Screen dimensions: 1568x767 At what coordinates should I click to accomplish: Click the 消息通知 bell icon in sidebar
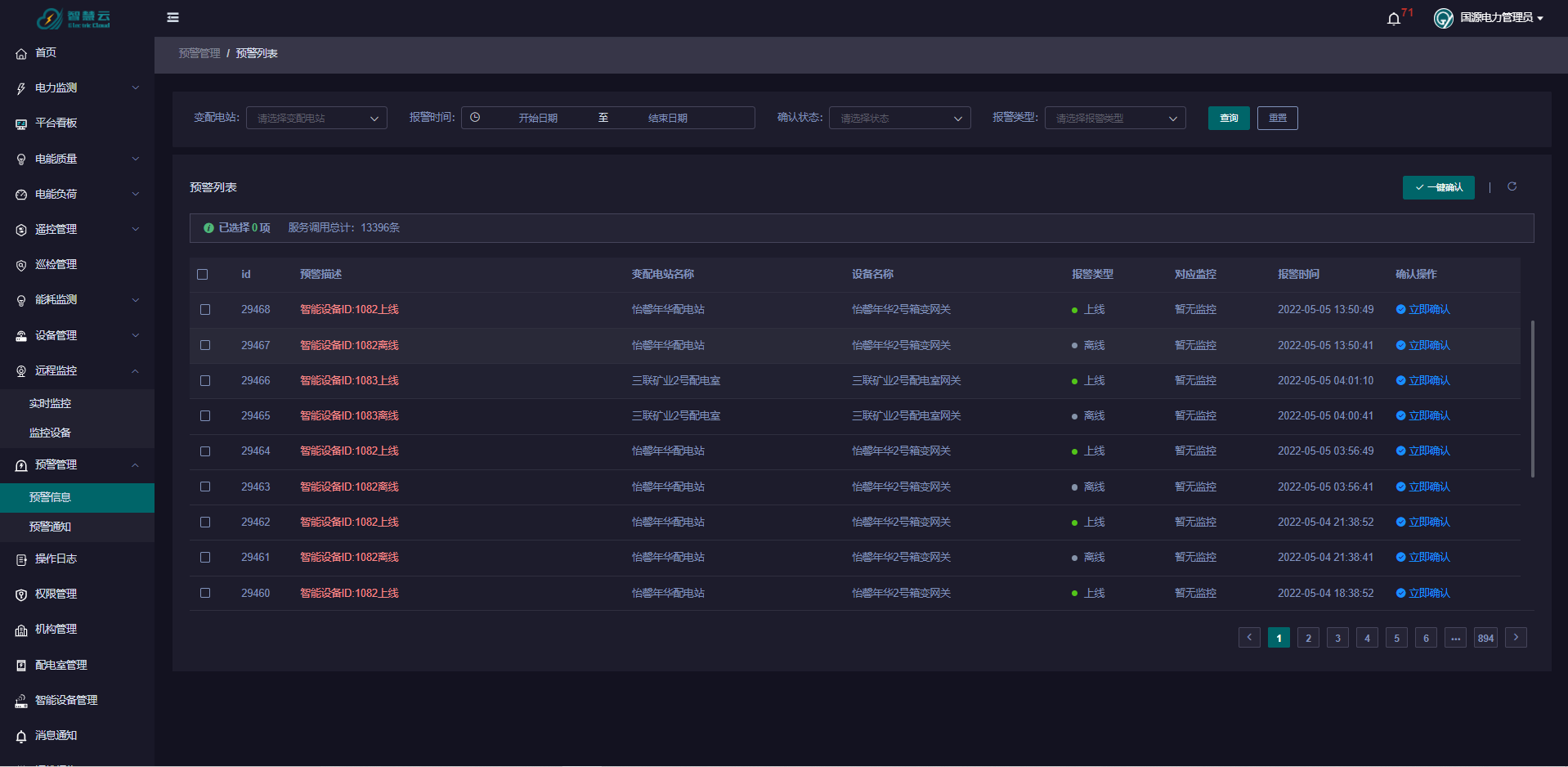coord(21,736)
